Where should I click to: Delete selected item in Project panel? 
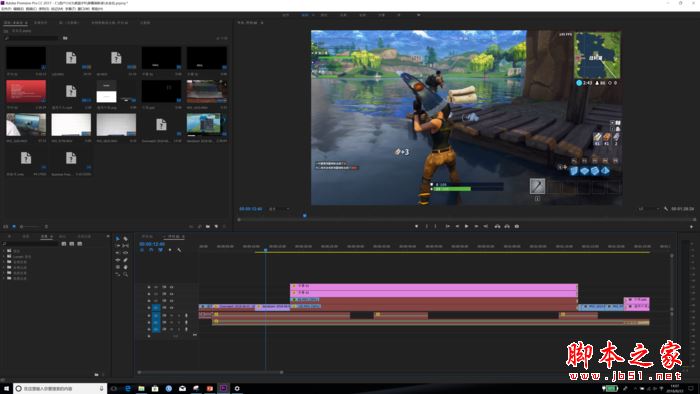(x=225, y=227)
